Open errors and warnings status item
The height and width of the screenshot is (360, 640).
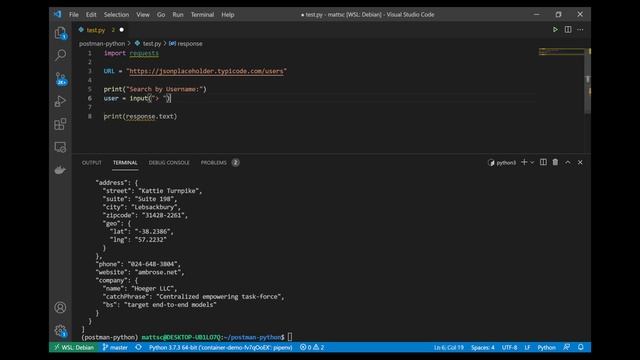pyautogui.click(x=312, y=347)
